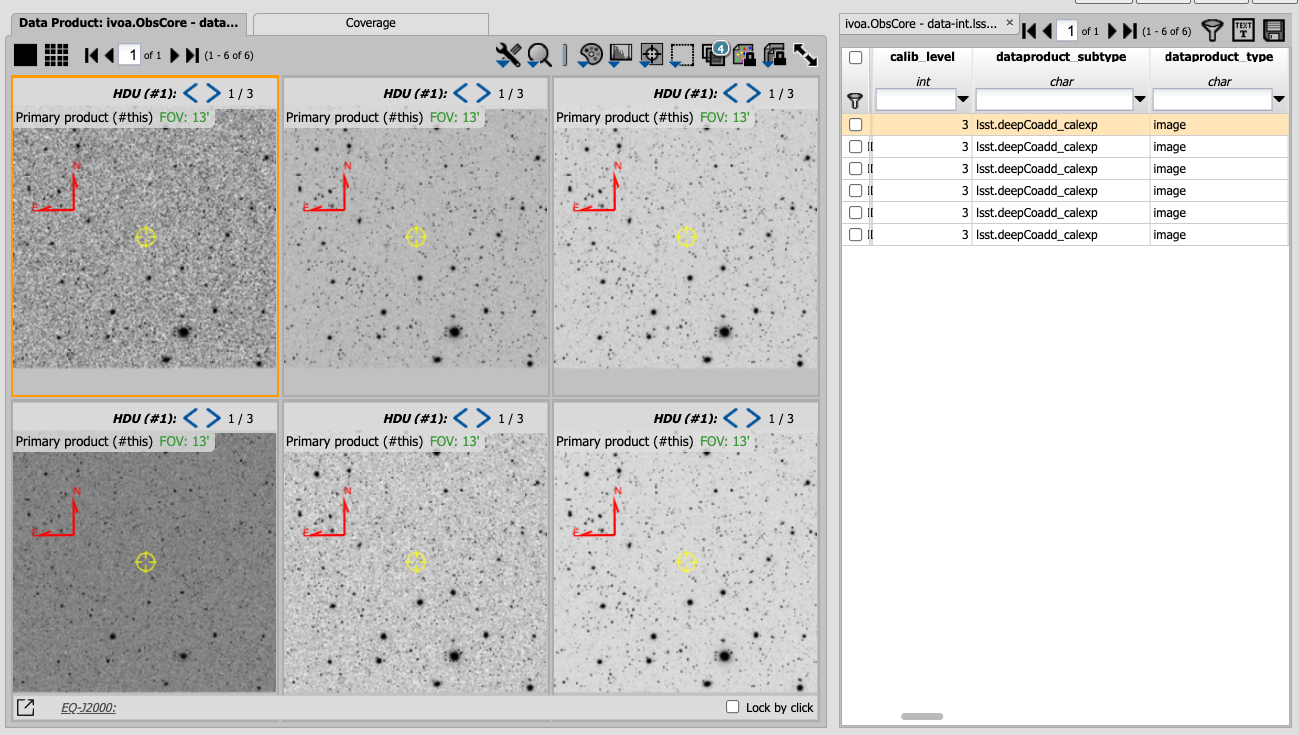The width and height of the screenshot is (1299, 735).
Task: Open the layers icon showing badge 4
Action: click(x=714, y=53)
